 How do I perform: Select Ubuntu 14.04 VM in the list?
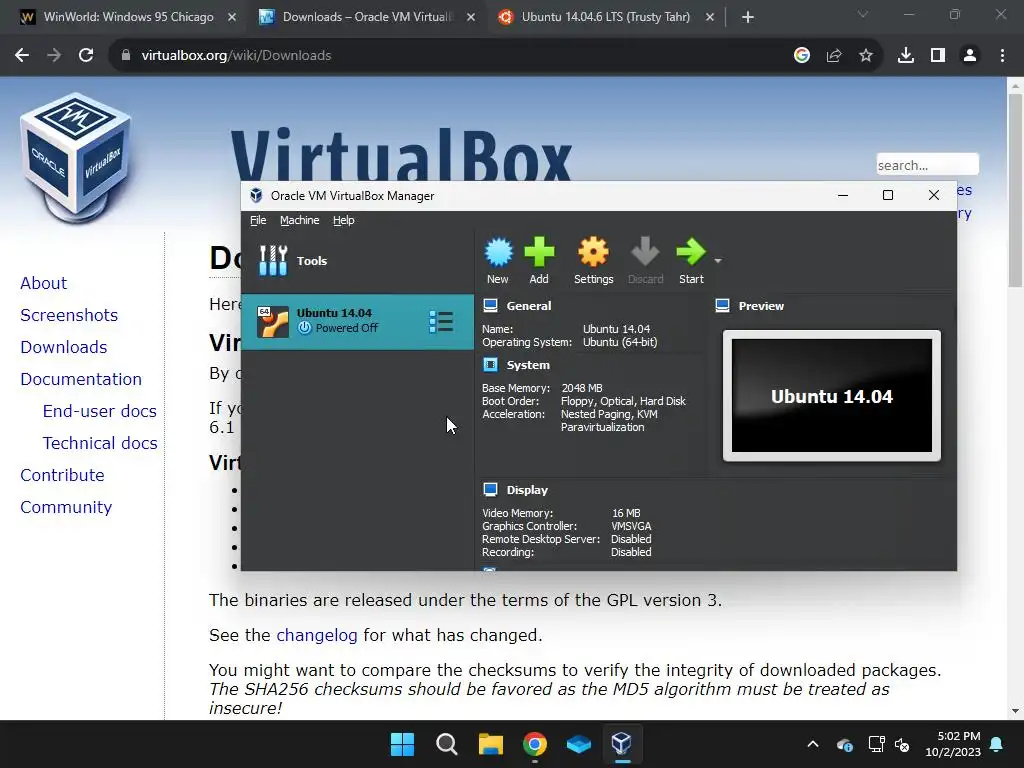(357, 321)
